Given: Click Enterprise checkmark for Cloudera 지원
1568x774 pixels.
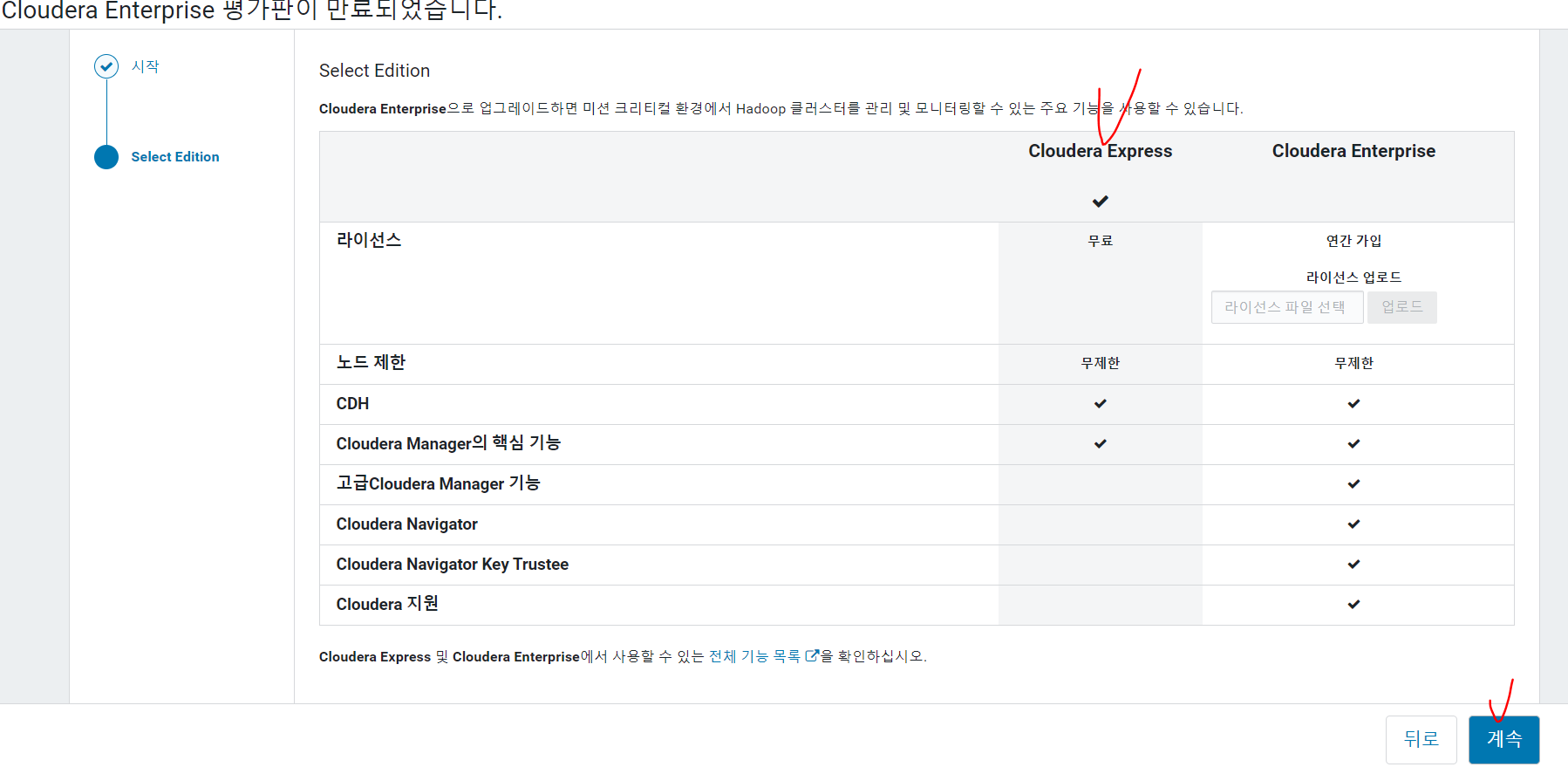Looking at the screenshot, I should click(x=1353, y=605).
